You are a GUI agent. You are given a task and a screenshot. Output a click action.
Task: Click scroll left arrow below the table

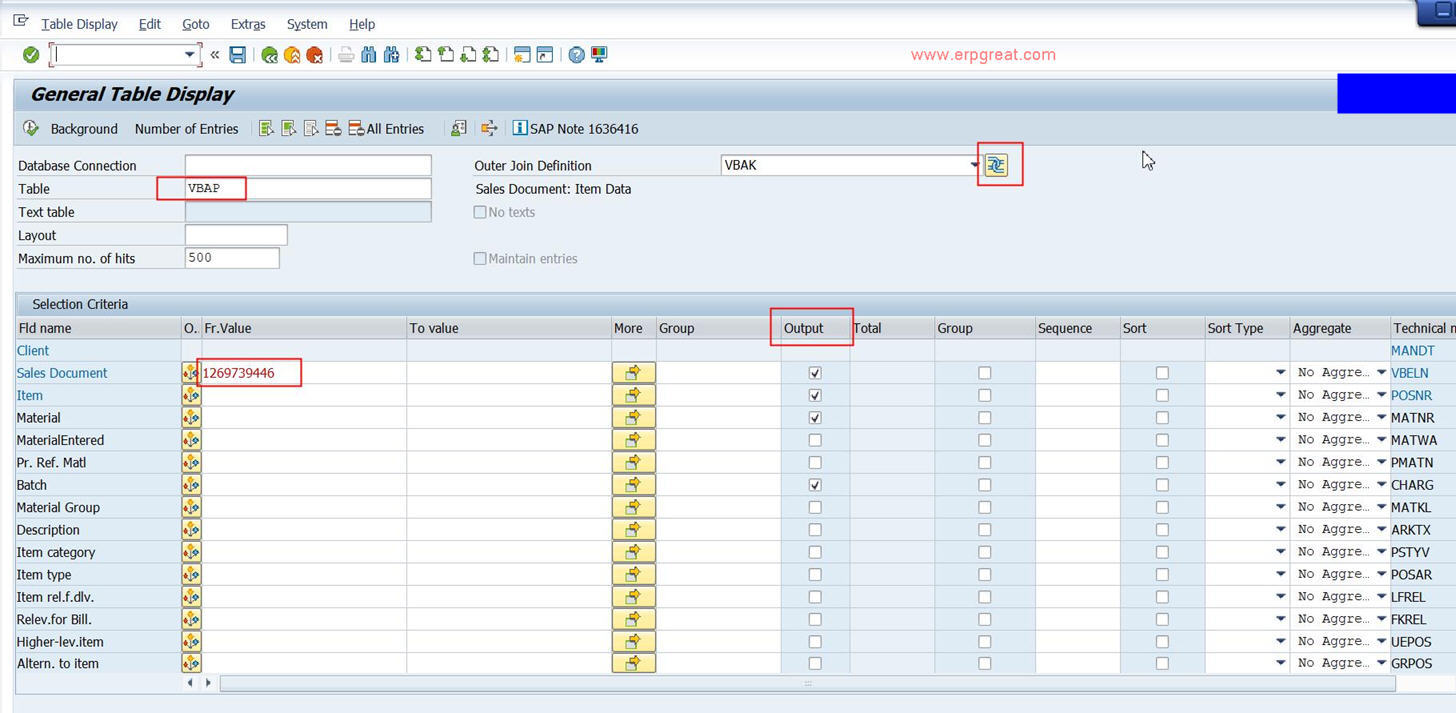click(x=190, y=683)
